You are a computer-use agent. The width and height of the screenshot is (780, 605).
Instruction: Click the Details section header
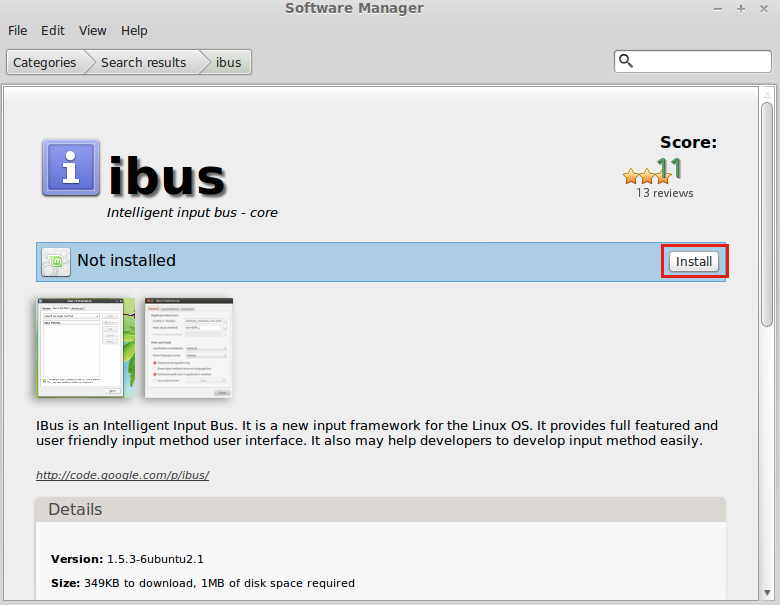pos(381,509)
